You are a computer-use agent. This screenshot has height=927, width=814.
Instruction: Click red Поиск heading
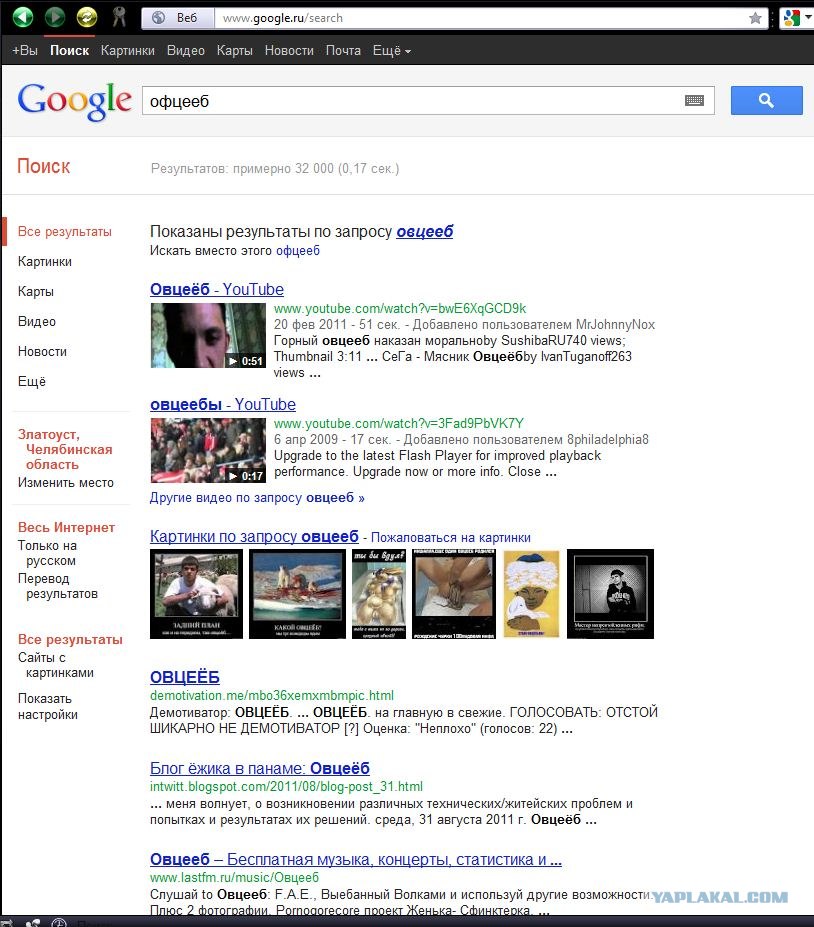click(x=44, y=166)
